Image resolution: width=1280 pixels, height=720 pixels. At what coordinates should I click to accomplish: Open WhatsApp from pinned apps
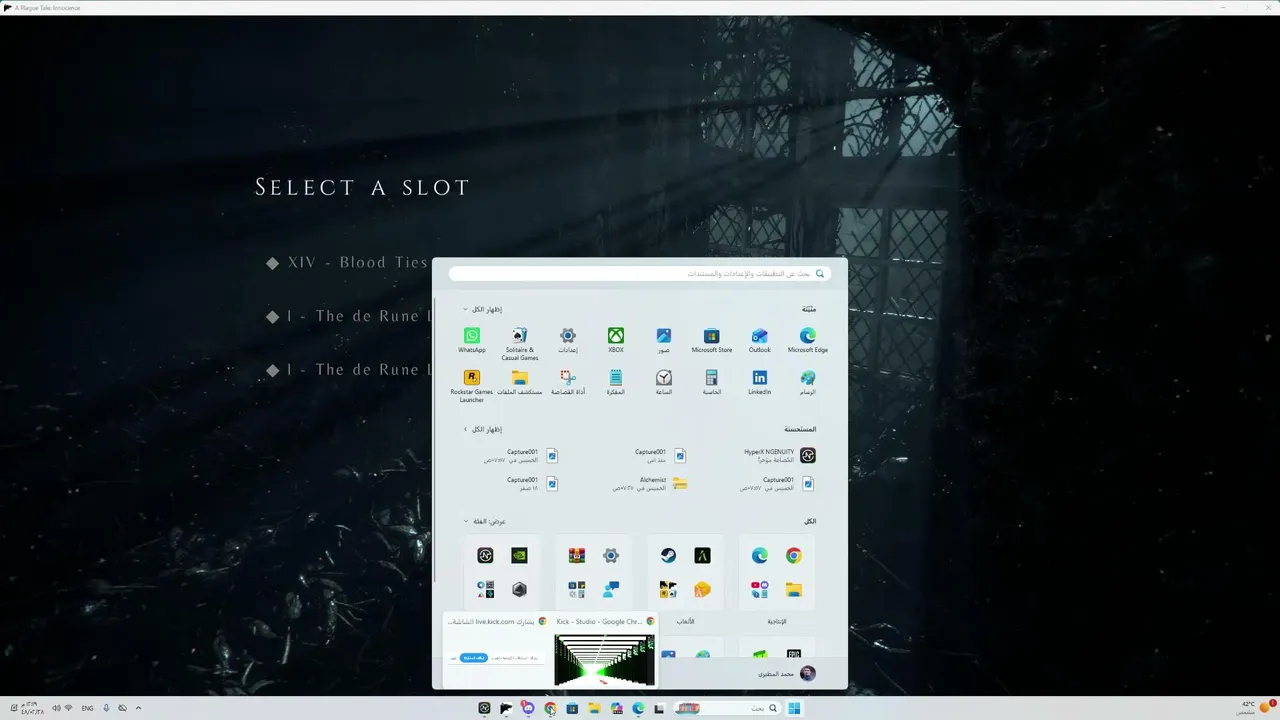click(x=472, y=341)
